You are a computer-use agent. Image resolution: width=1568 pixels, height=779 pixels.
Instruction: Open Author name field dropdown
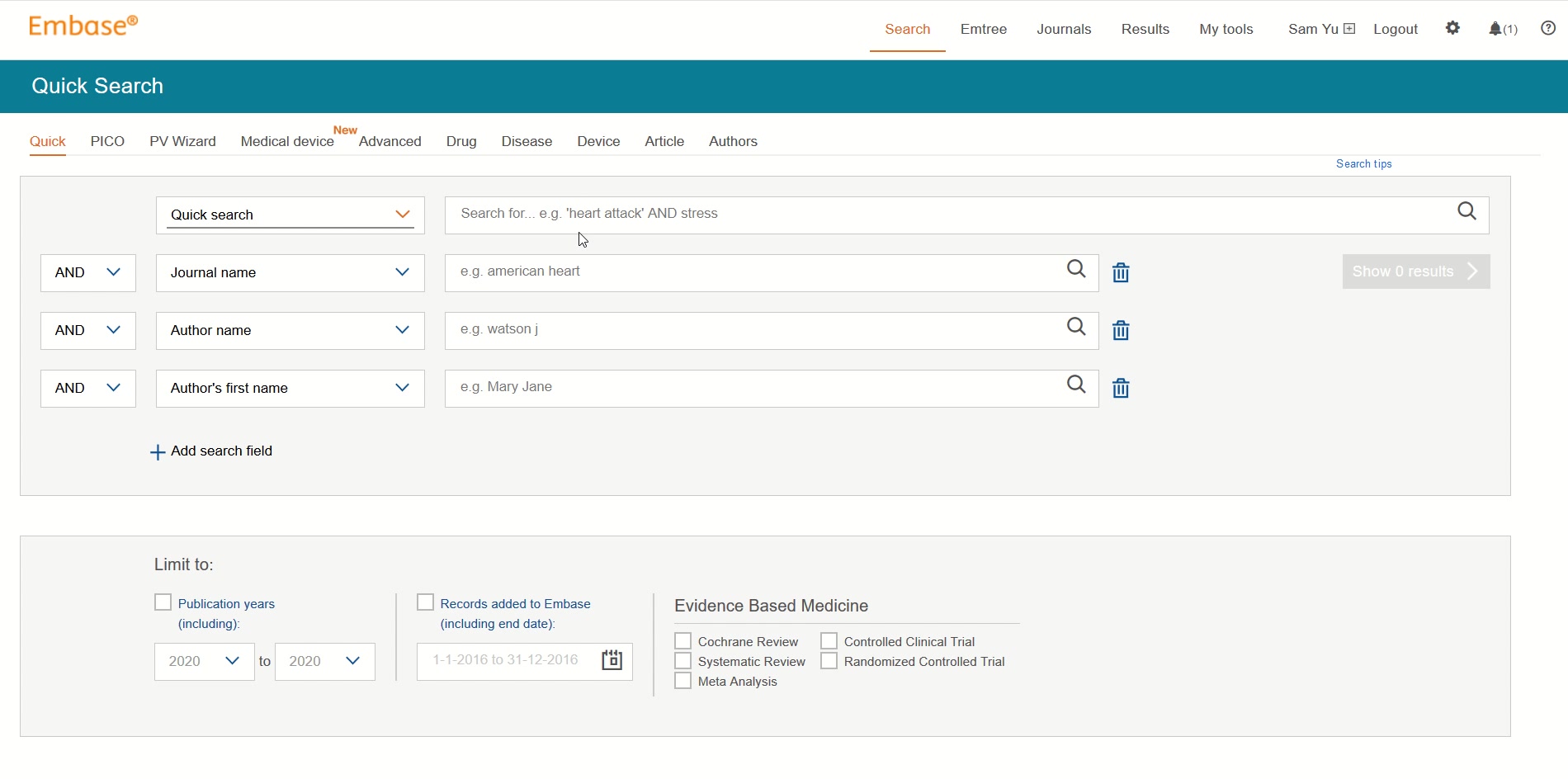point(290,331)
